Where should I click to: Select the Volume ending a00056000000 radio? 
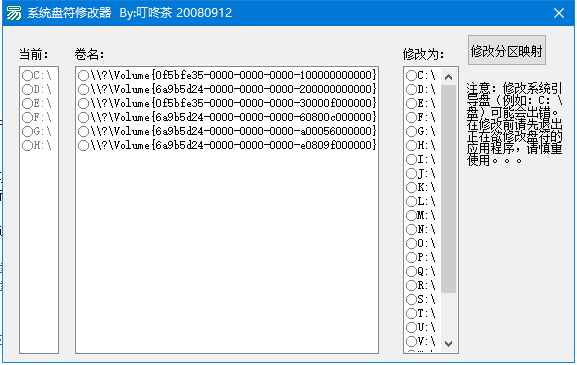coord(227,131)
